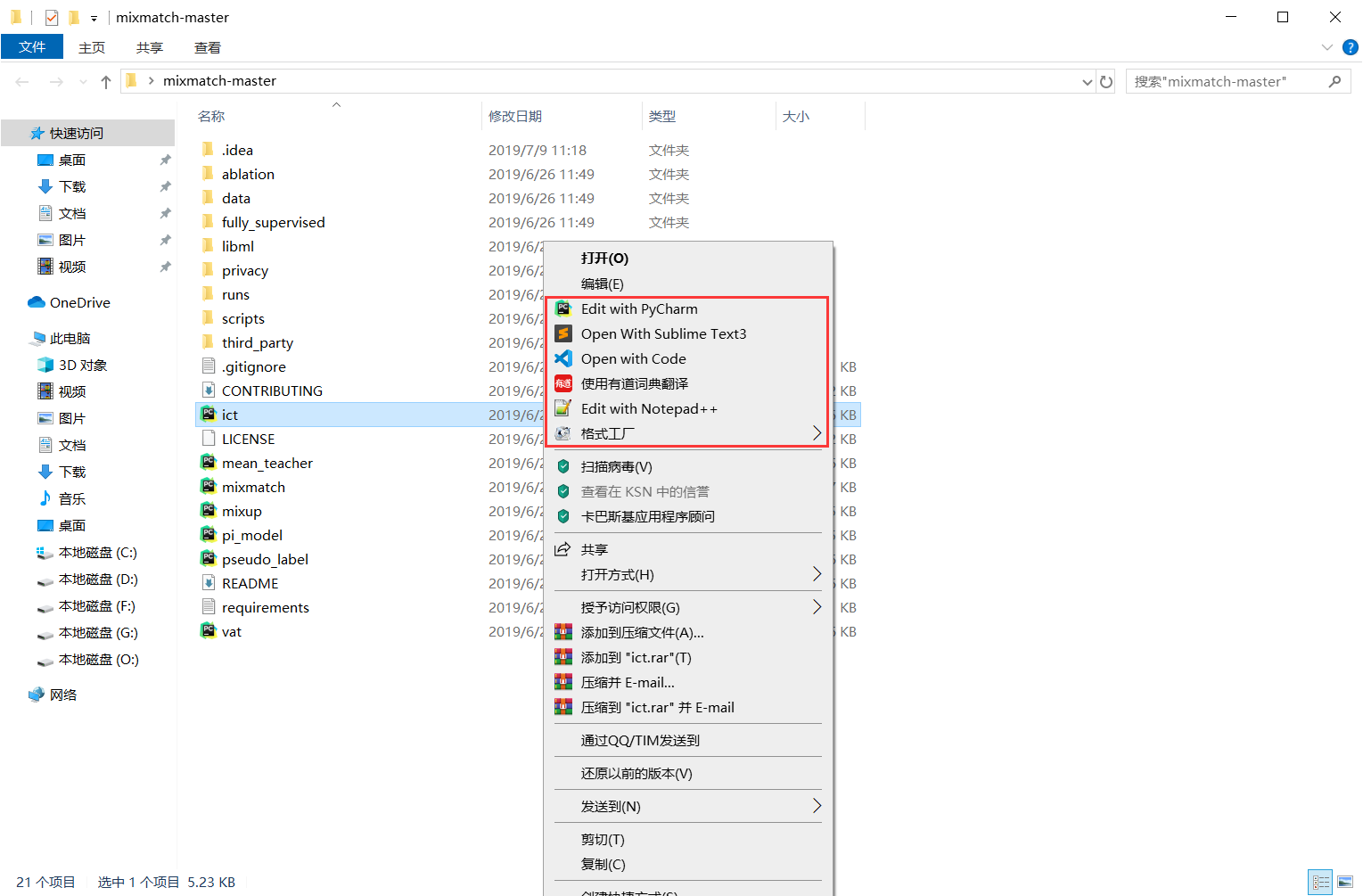Click the PyCharm icon beside Edit with PyCharm
The height and width of the screenshot is (896, 1363).
click(x=563, y=308)
